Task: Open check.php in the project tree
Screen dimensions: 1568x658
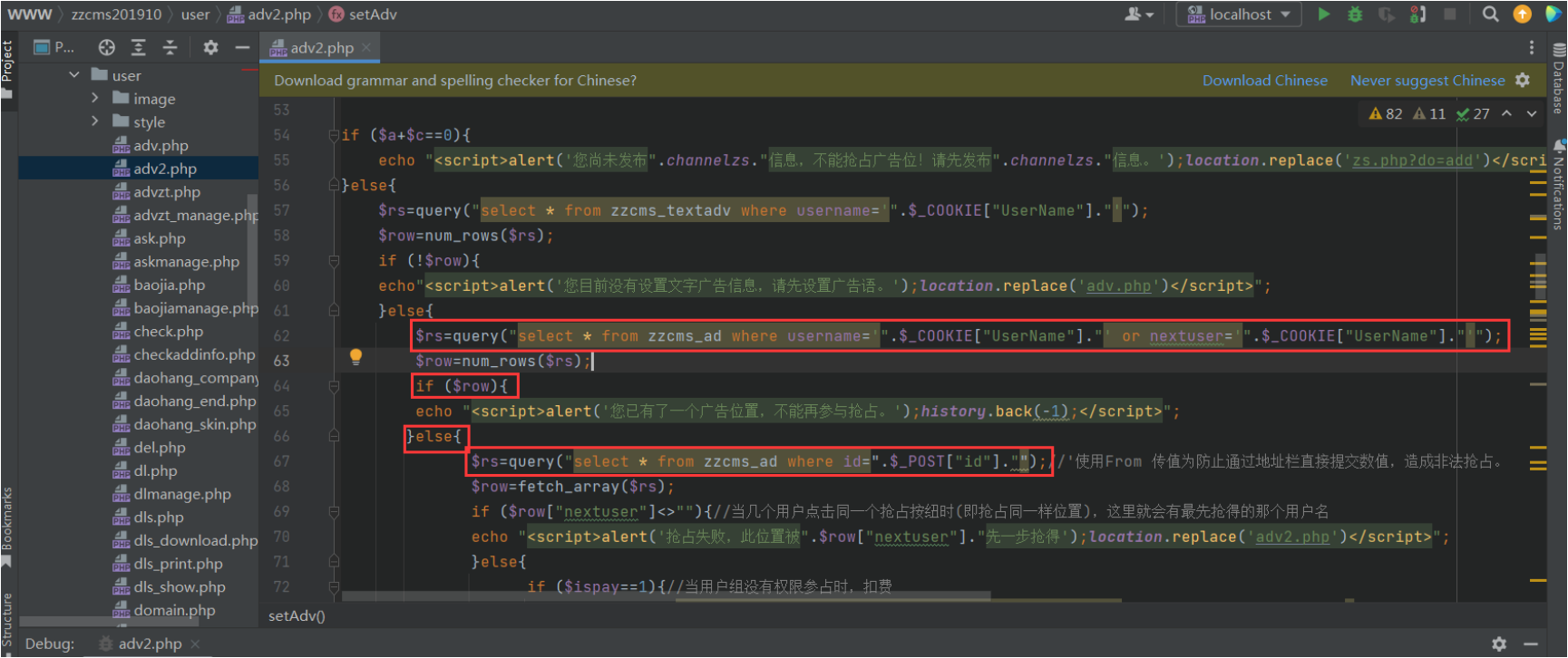Action: tap(168, 332)
